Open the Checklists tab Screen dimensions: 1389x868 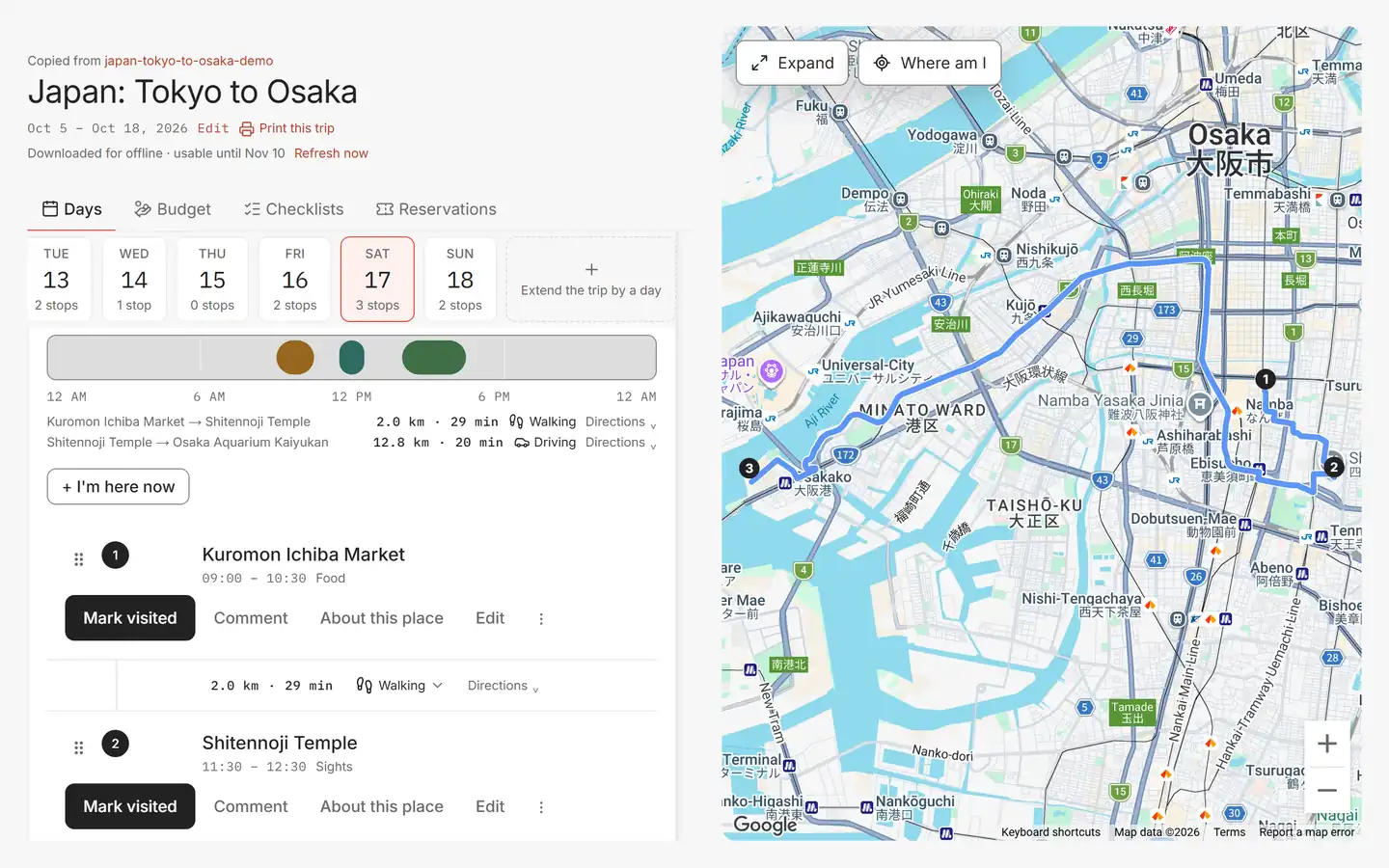click(x=293, y=209)
